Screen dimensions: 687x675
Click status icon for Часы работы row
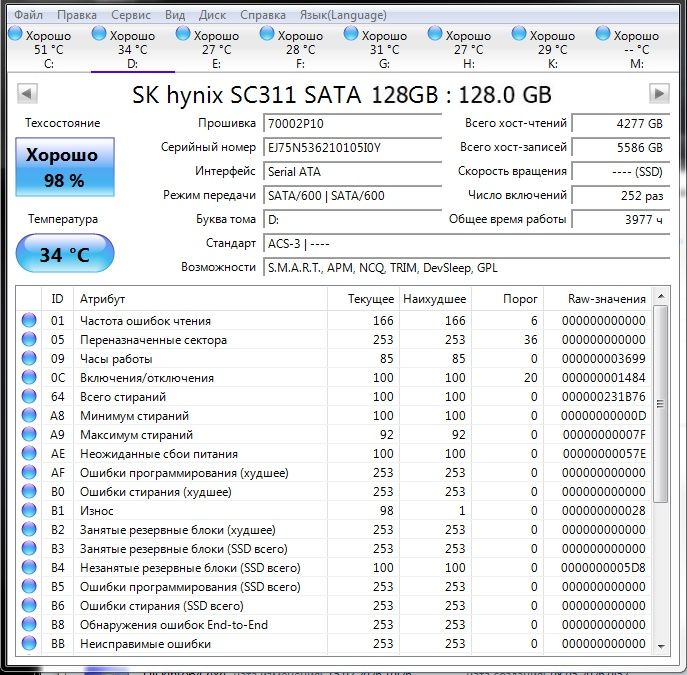[x=29, y=358]
